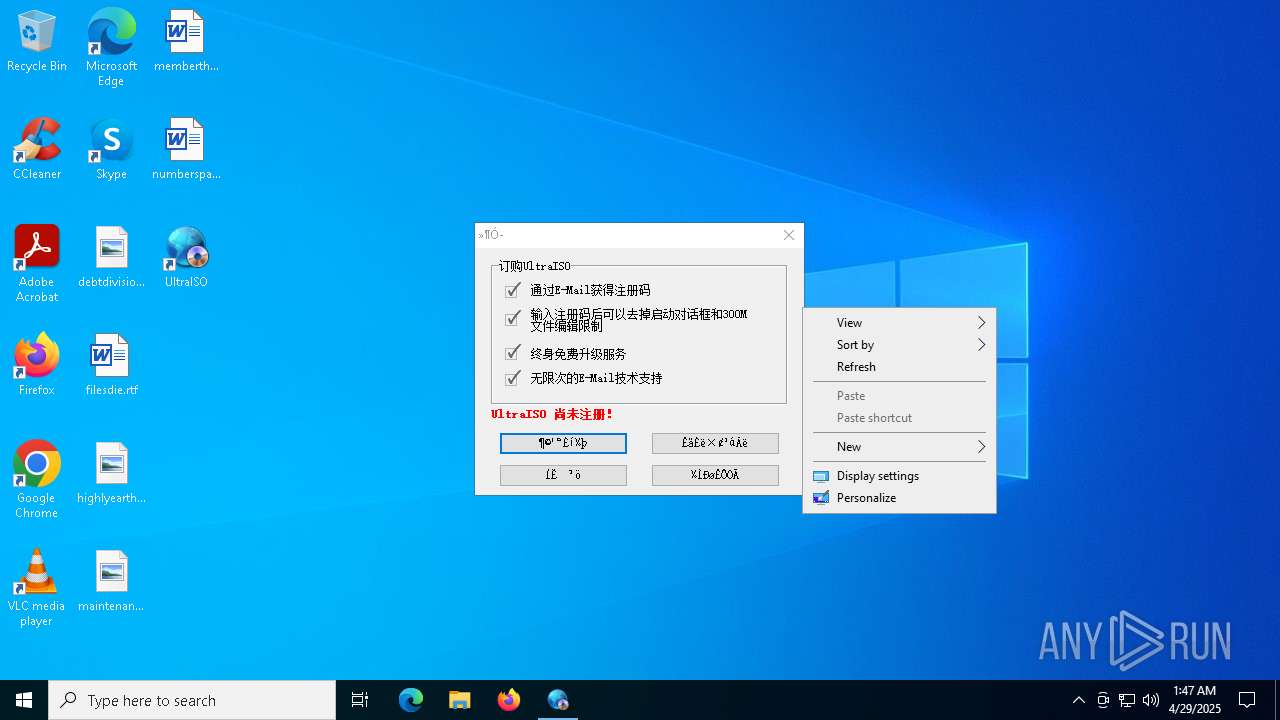The height and width of the screenshot is (720, 1280).
Task: Launch Edge from the taskbar
Action: tap(411, 700)
